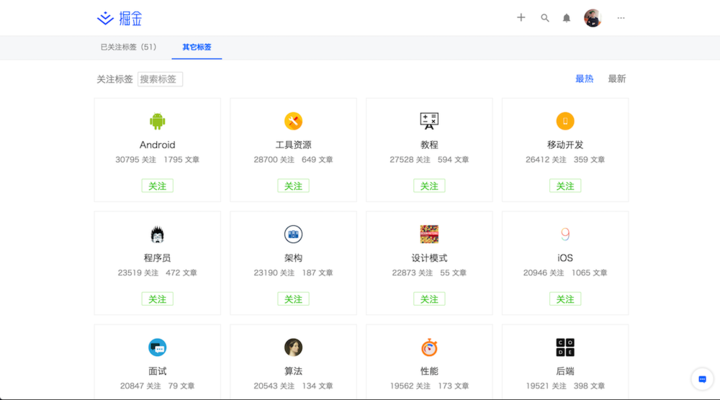Click the 性能 stopwatch icon
This screenshot has height=400, width=720.
click(x=429, y=348)
